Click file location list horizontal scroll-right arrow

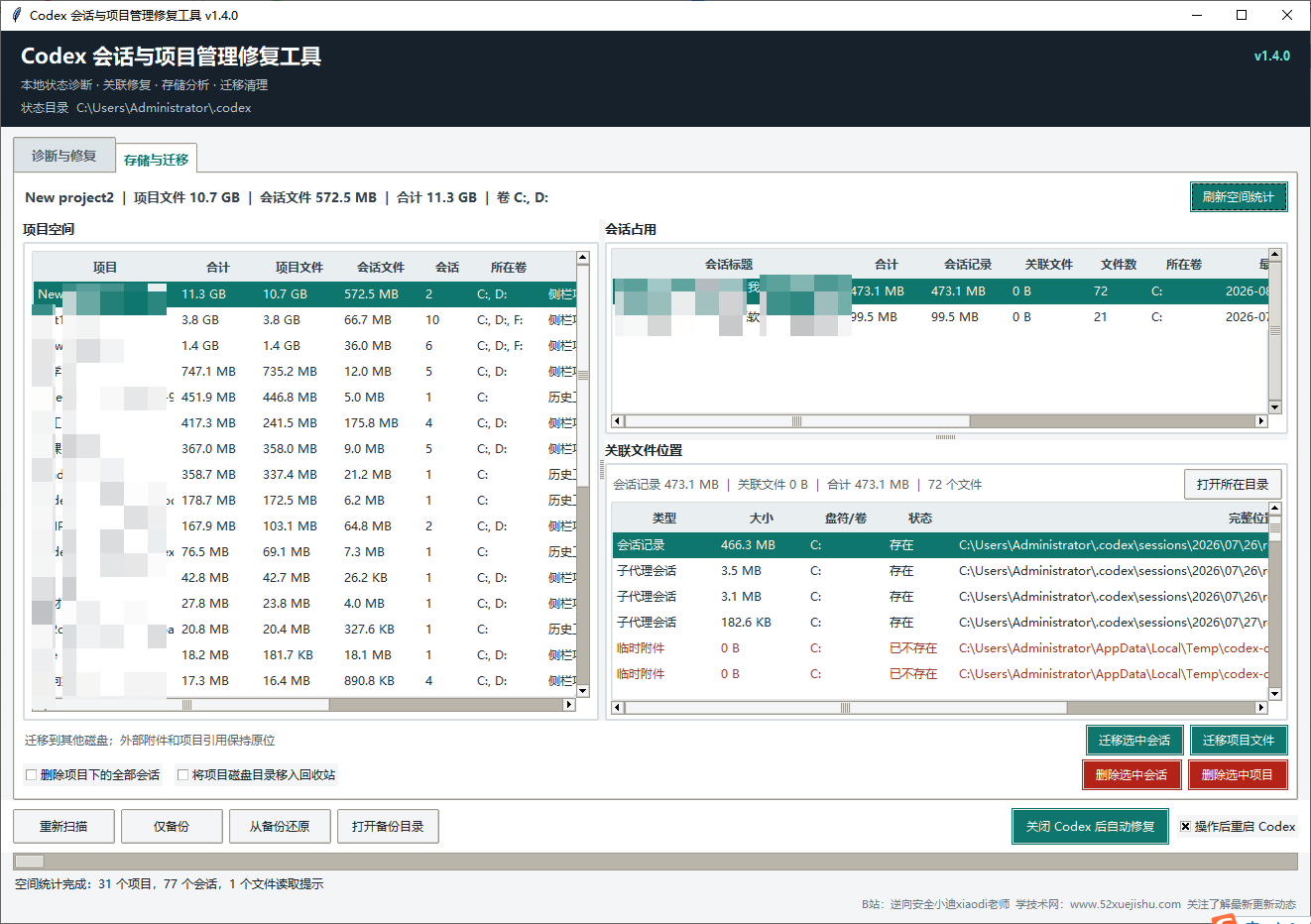click(x=1261, y=708)
